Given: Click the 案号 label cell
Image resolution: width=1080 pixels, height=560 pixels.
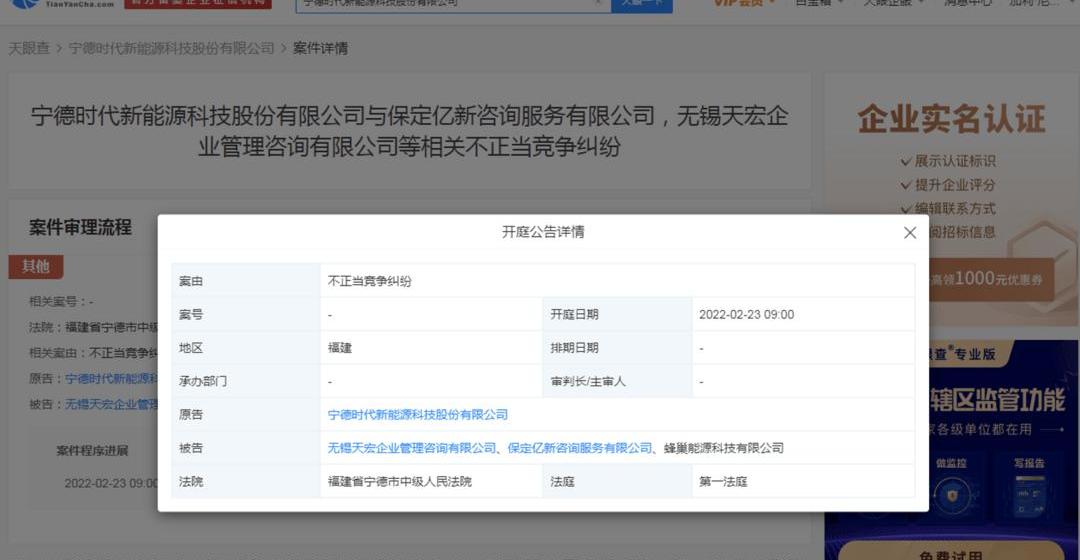Looking at the screenshot, I should [x=246, y=315].
